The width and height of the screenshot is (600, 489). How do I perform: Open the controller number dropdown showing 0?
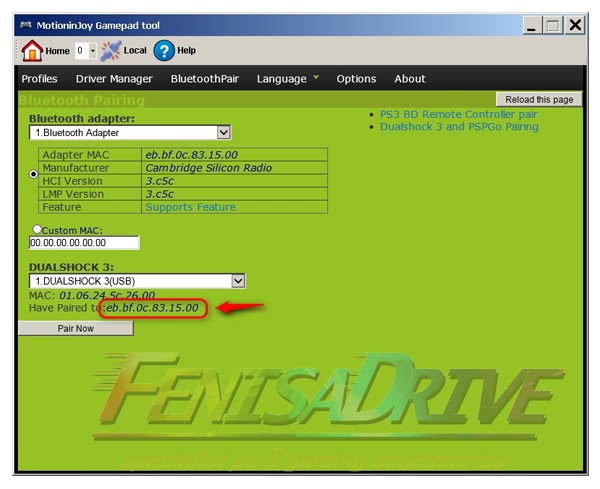(x=93, y=51)
